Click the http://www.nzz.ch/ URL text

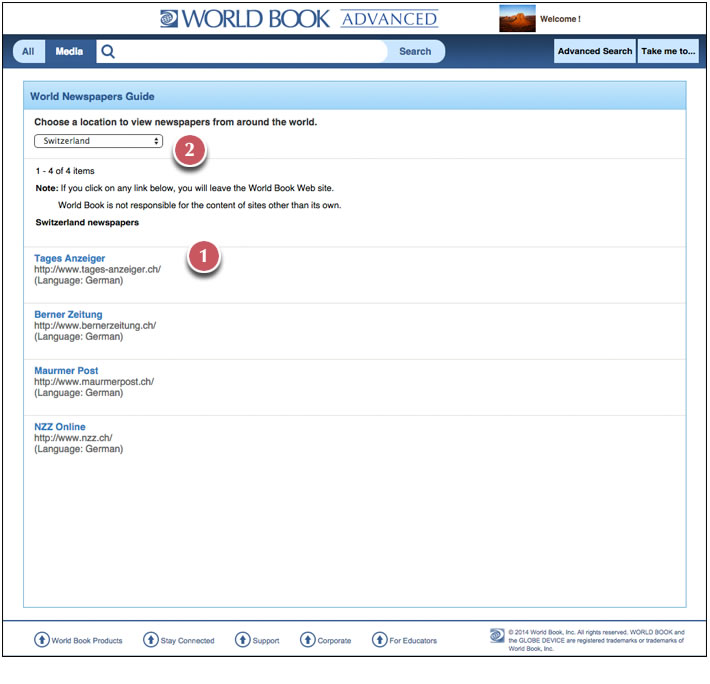(73, 438)
